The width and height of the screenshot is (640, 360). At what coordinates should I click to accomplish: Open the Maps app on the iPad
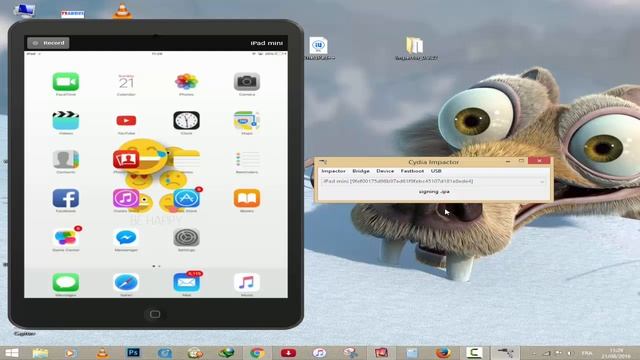coord(247,121)
